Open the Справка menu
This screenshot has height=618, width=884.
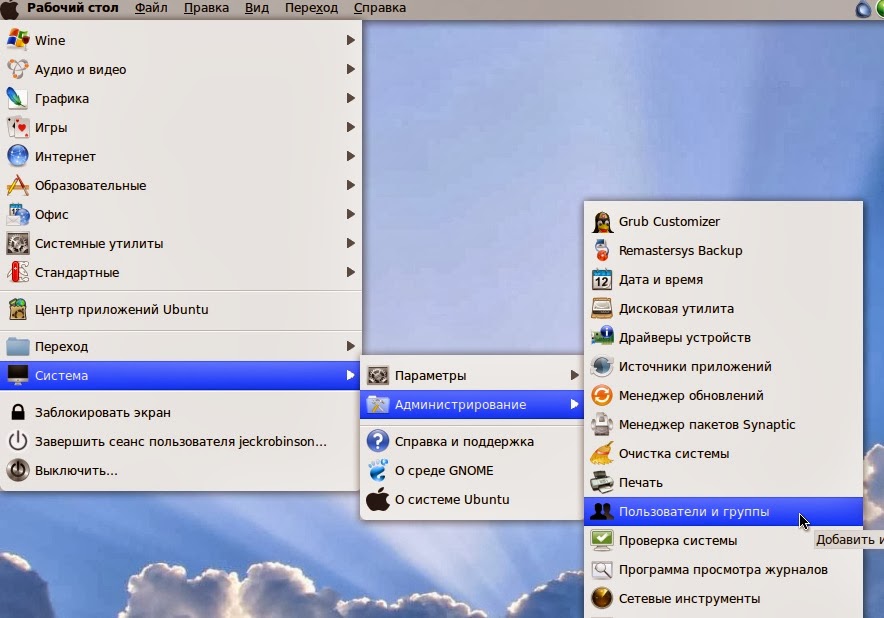379,8
